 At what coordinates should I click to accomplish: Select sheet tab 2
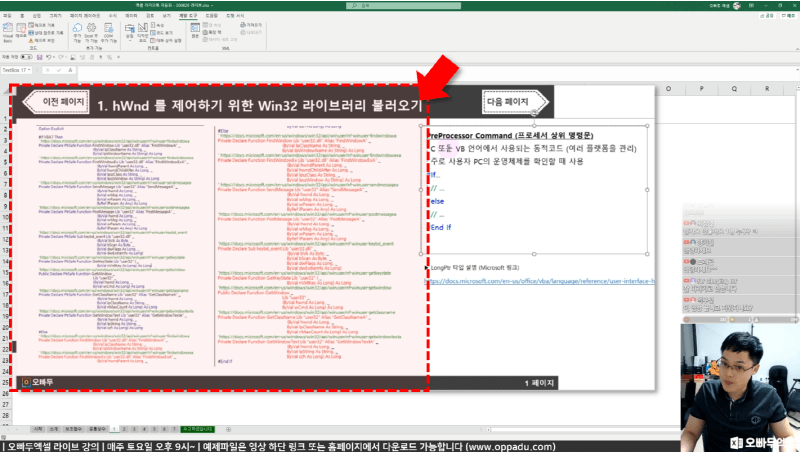click(124, 430)
